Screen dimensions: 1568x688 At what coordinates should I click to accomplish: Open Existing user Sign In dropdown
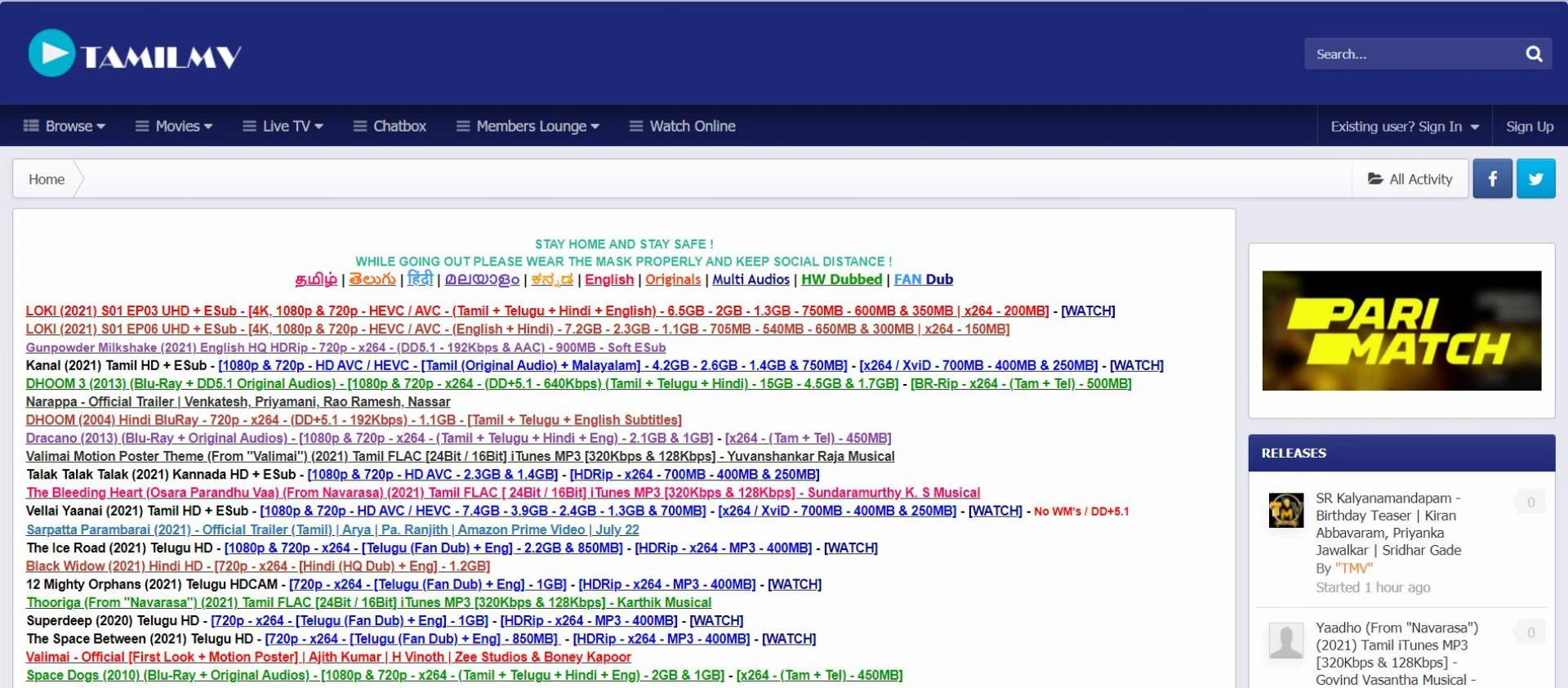[1404, 127]
